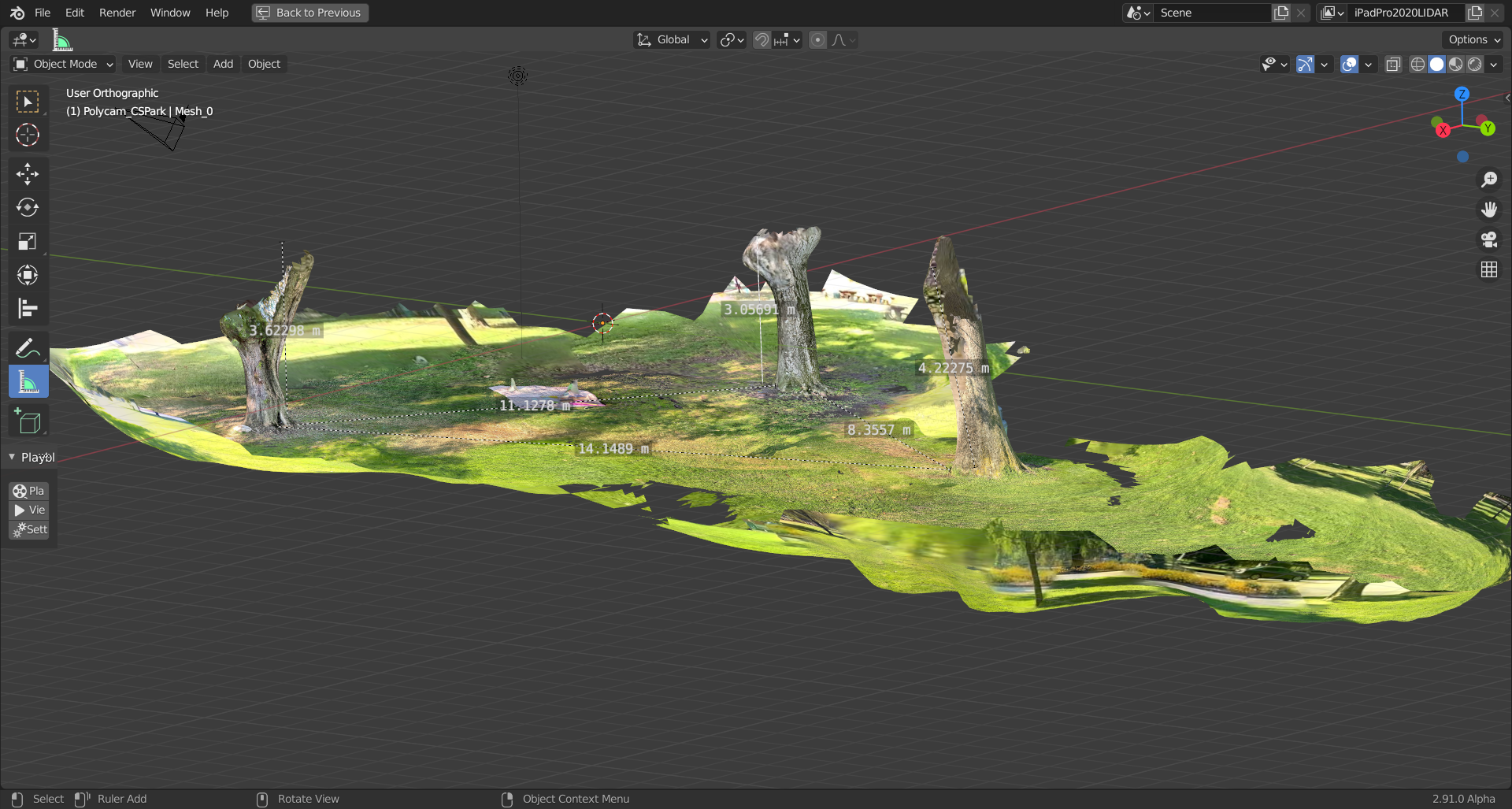Open the Object Mode dropdown
This screenshot has width=1512, height=809.
[62, 64]
